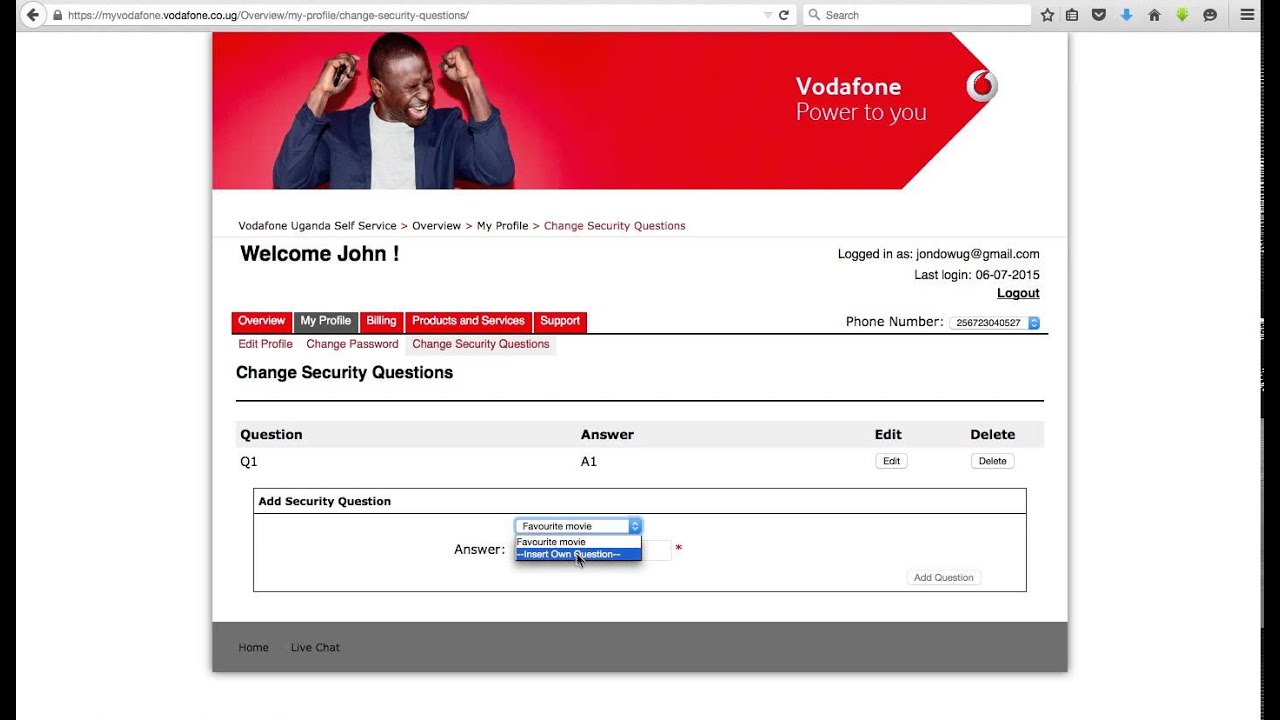Click the URL address bar
Viewport: 1280px width, 720px height.
pyautogui.click(x=410, y=15)
